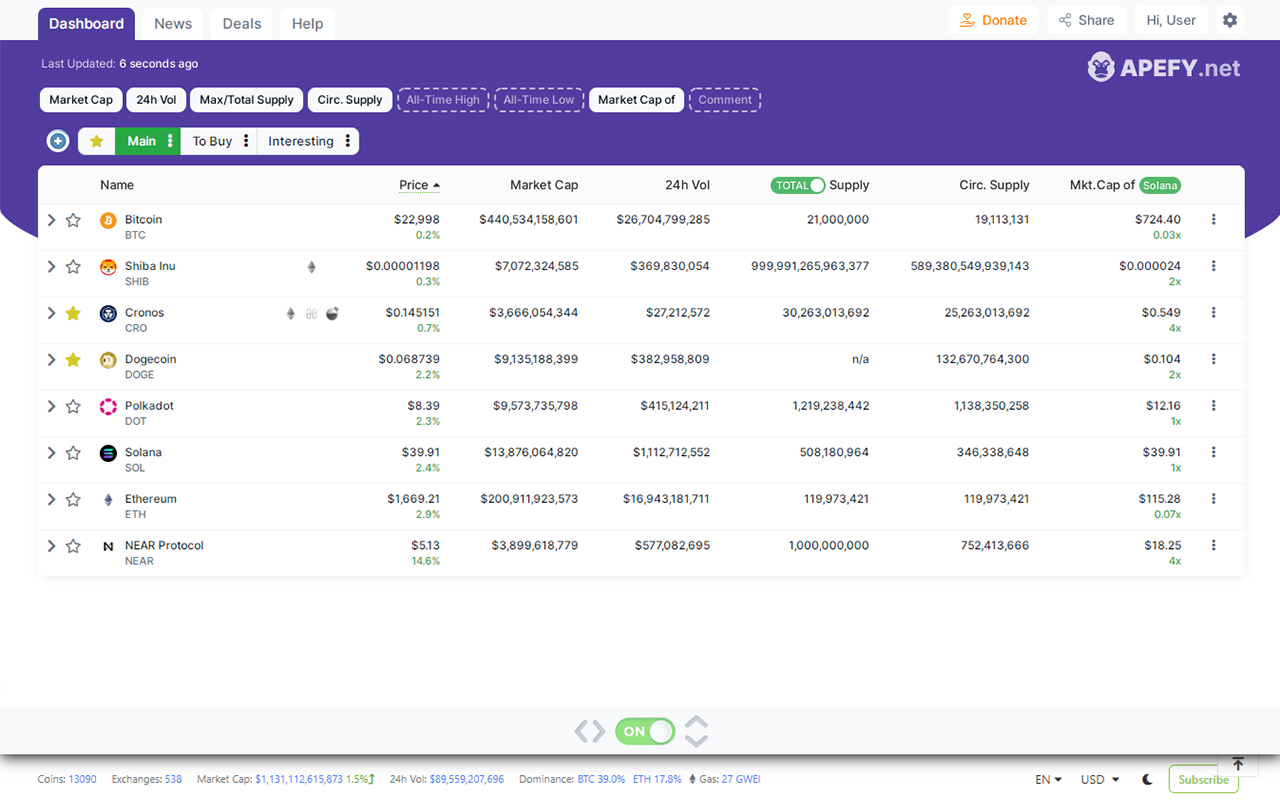The width and height of the screenshot is (1280, 800).
Task: Follow the Coins 13090 link
Action: pos(67,779)
